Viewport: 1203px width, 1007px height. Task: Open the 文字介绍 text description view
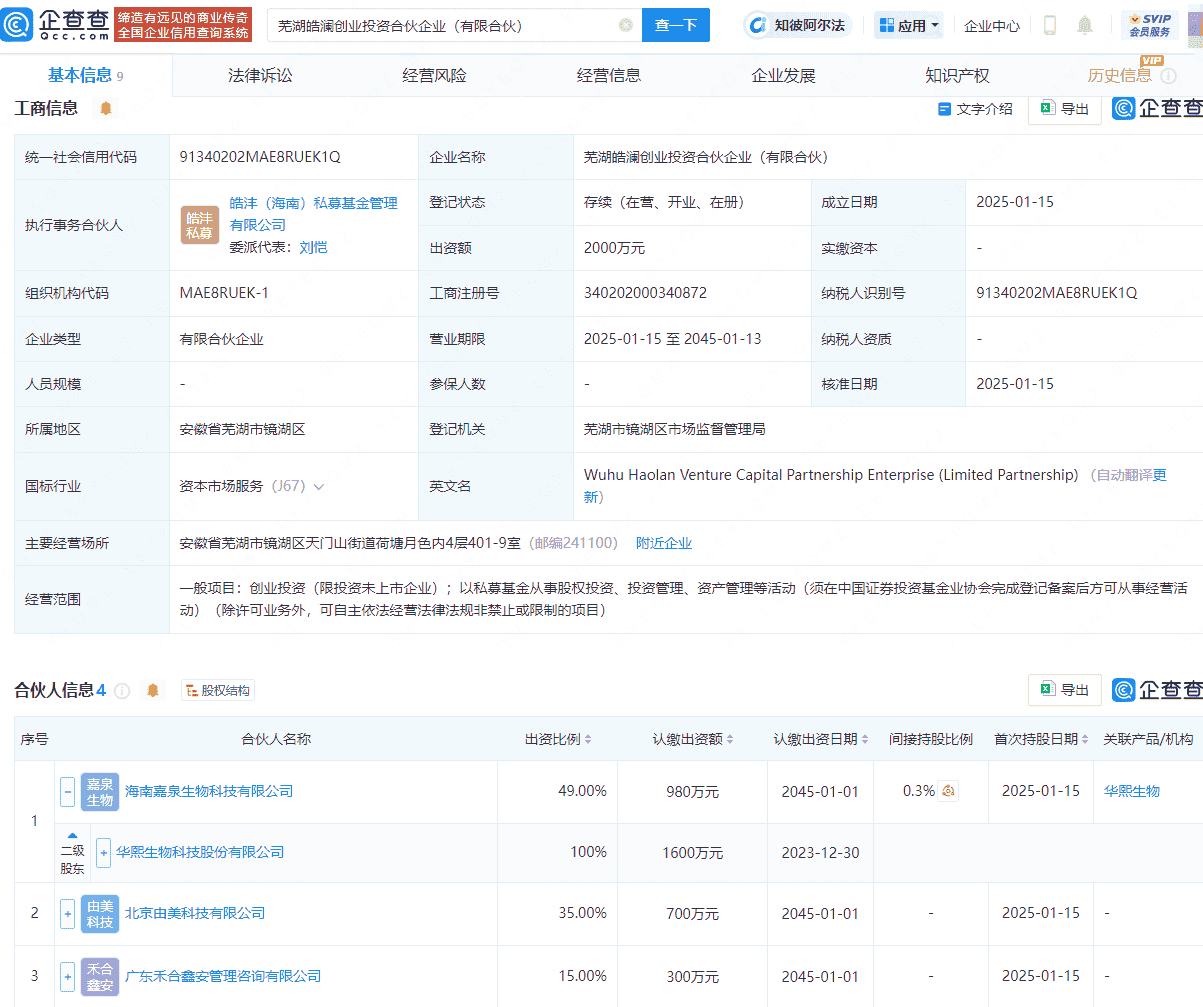pos(975,110)
